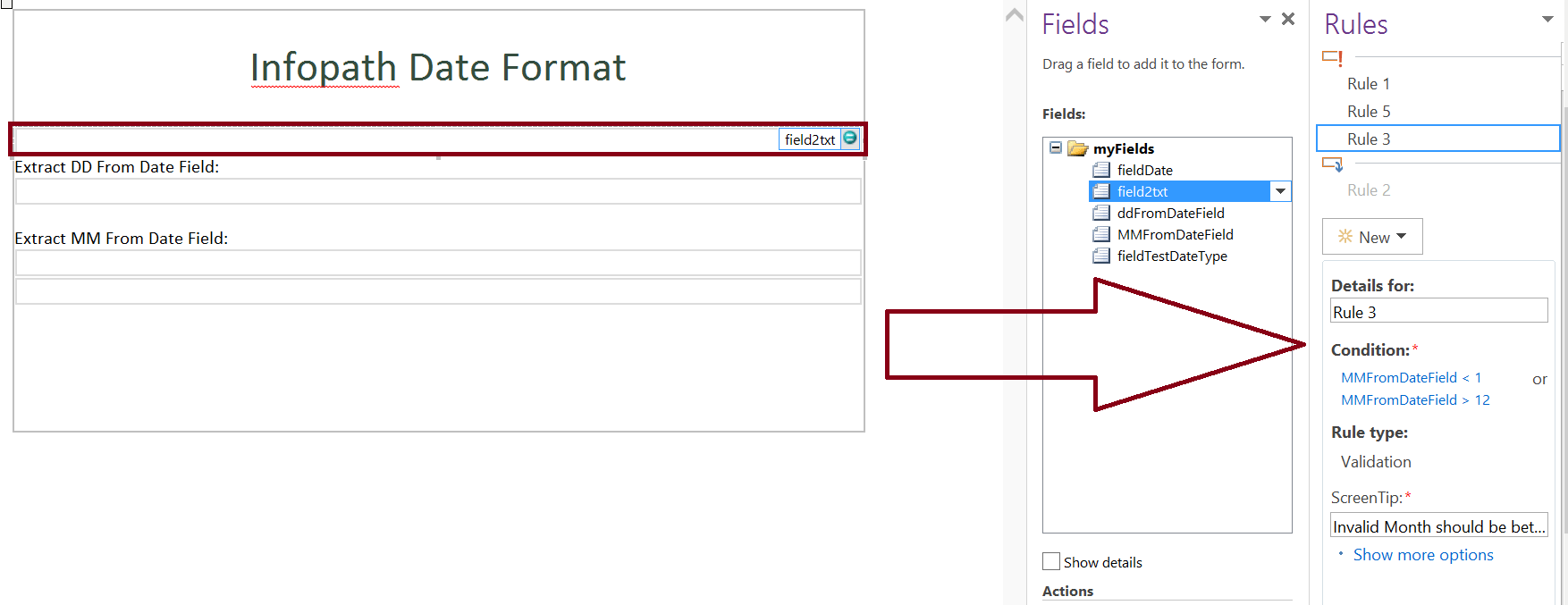Enable the Show details checkbox

coord(1051,561)
